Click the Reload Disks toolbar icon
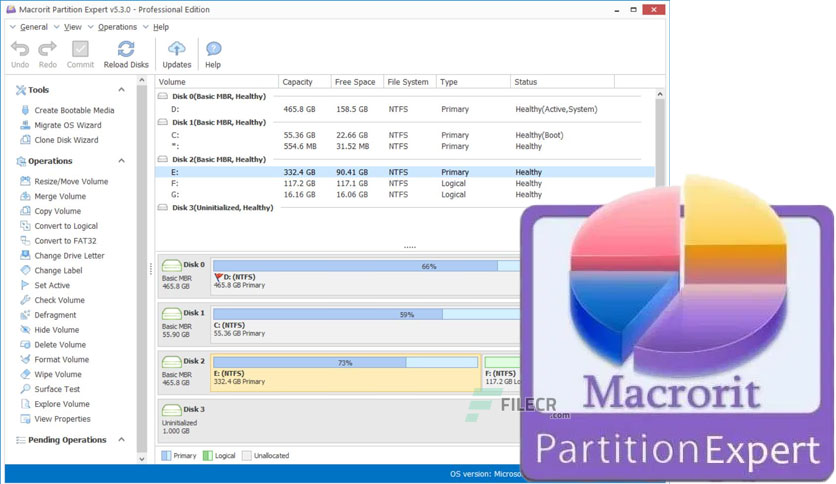 126,50
